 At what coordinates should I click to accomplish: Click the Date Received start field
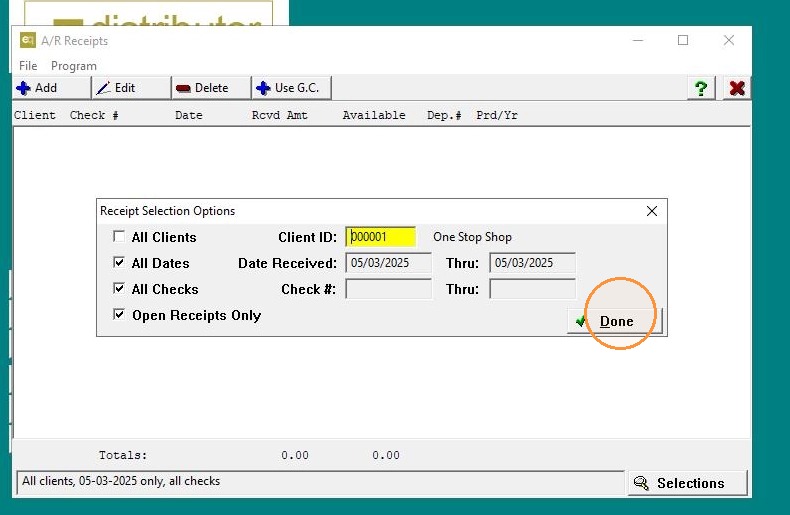point(388,263)
